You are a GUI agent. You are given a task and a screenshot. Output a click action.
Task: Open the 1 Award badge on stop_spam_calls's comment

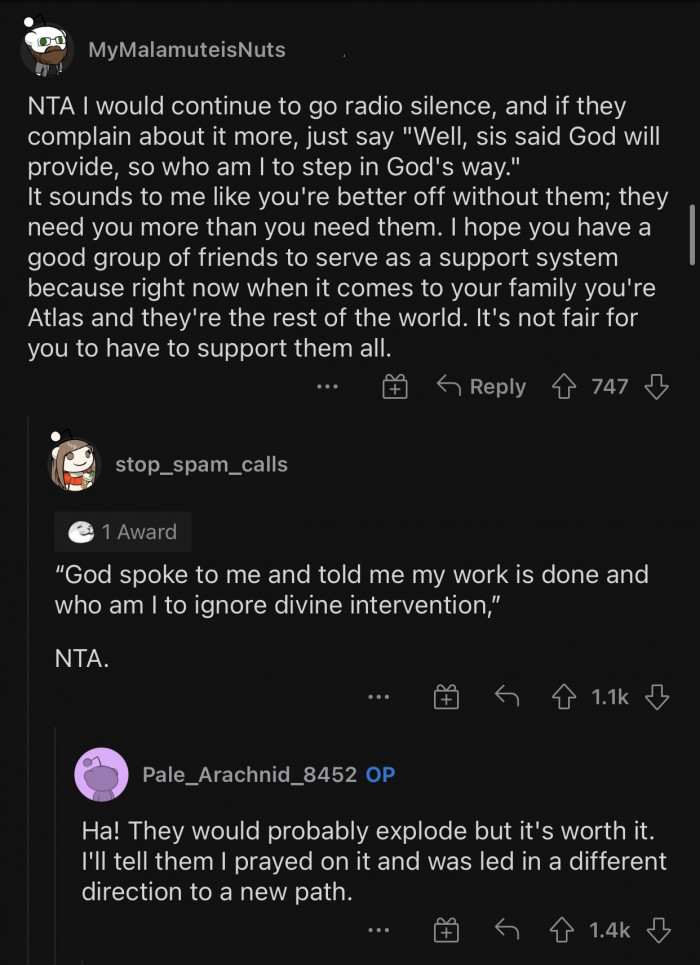point(122,531)
